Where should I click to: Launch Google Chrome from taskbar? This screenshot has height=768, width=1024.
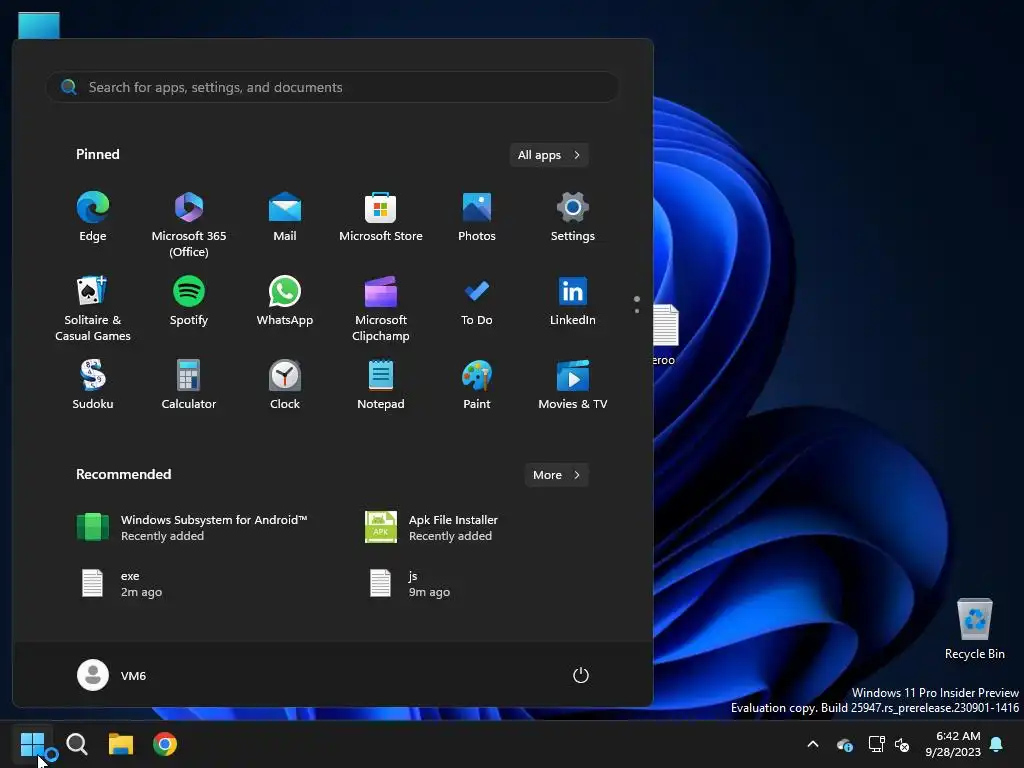[x=165, y=744]
